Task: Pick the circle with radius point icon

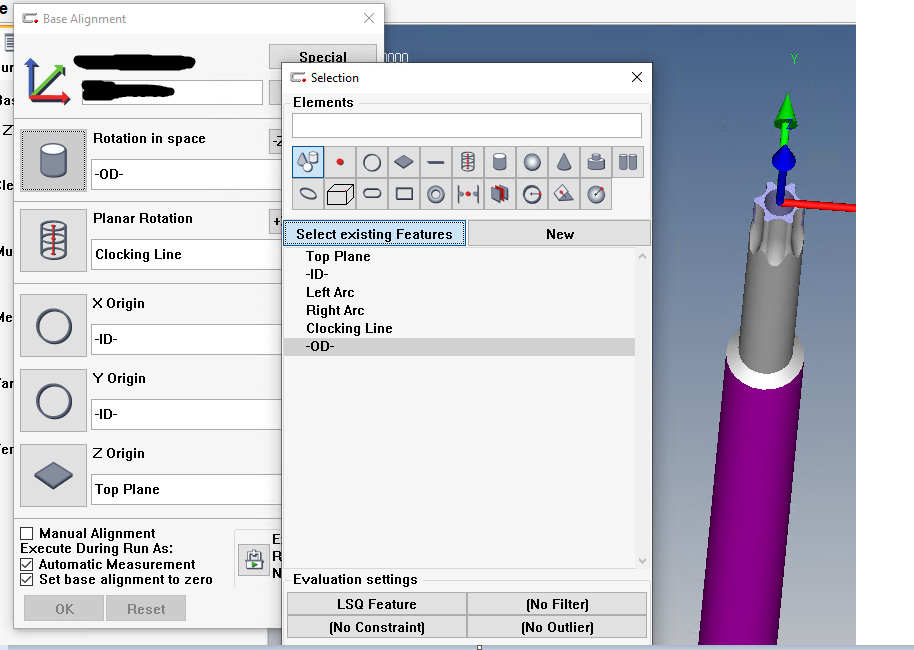Action: (x=532, y=194)
